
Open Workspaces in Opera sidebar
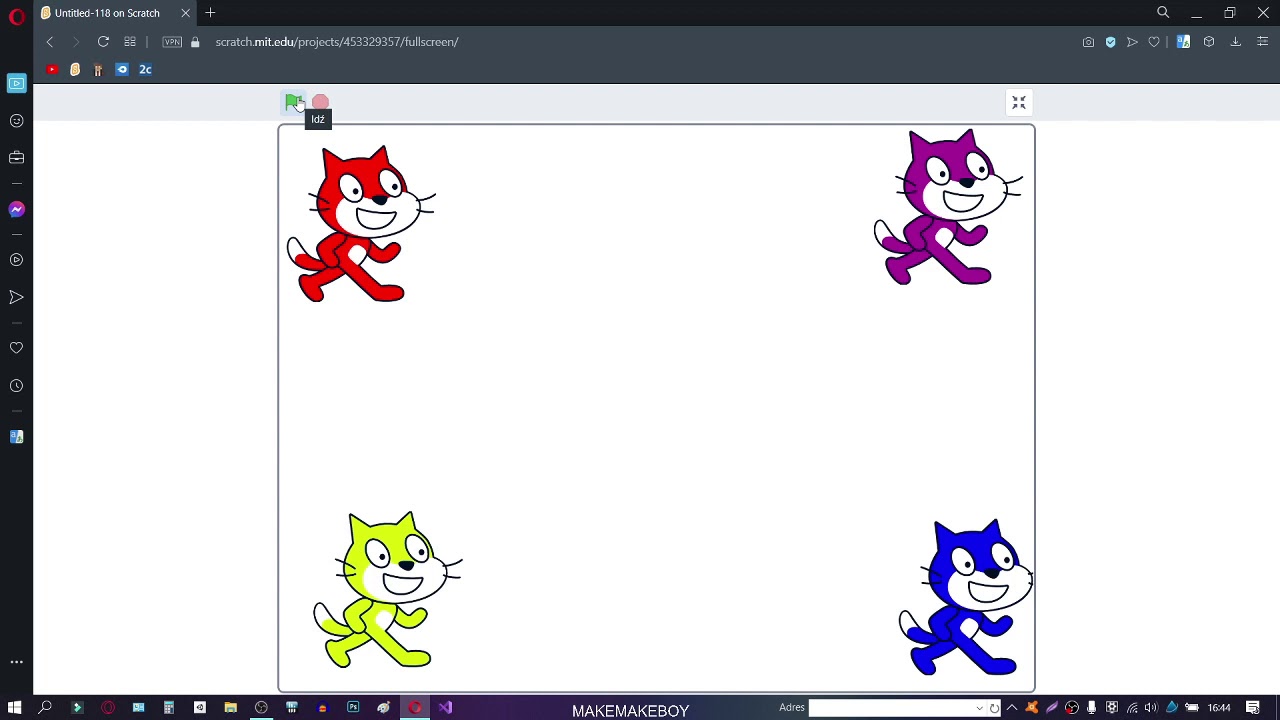point(16,83)
